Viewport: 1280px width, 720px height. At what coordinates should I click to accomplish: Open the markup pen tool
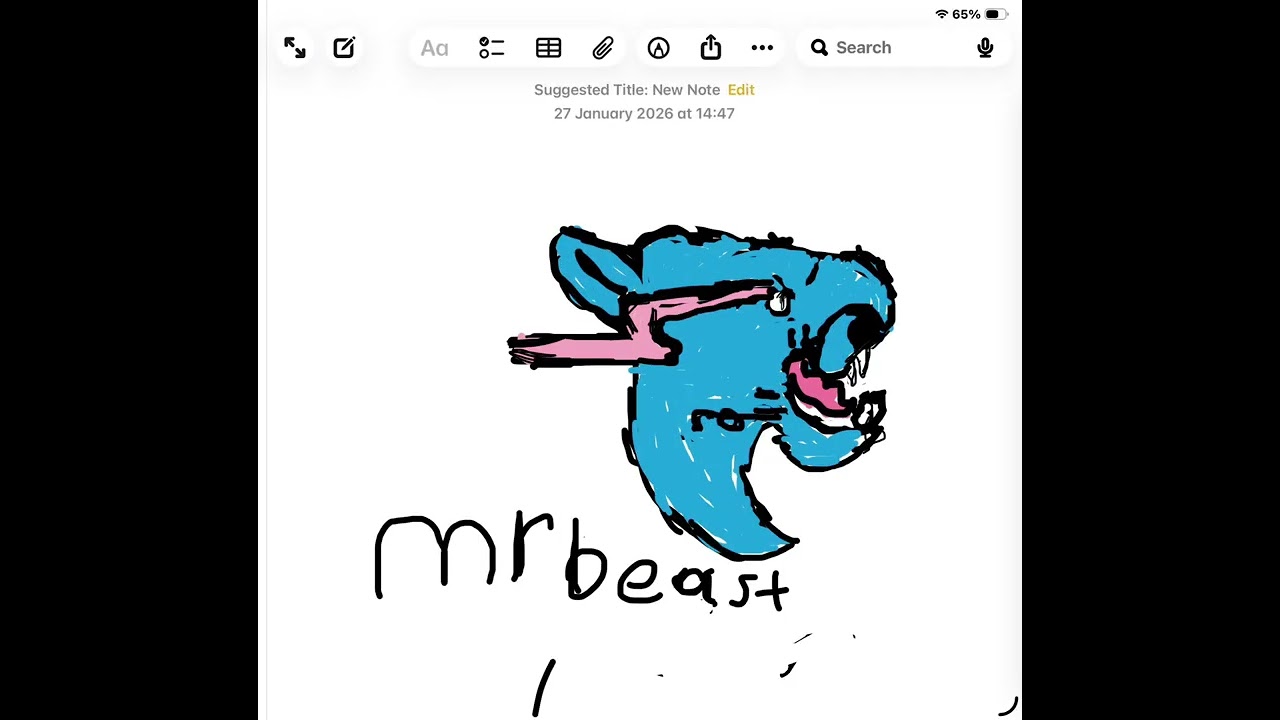click(658, 47)
